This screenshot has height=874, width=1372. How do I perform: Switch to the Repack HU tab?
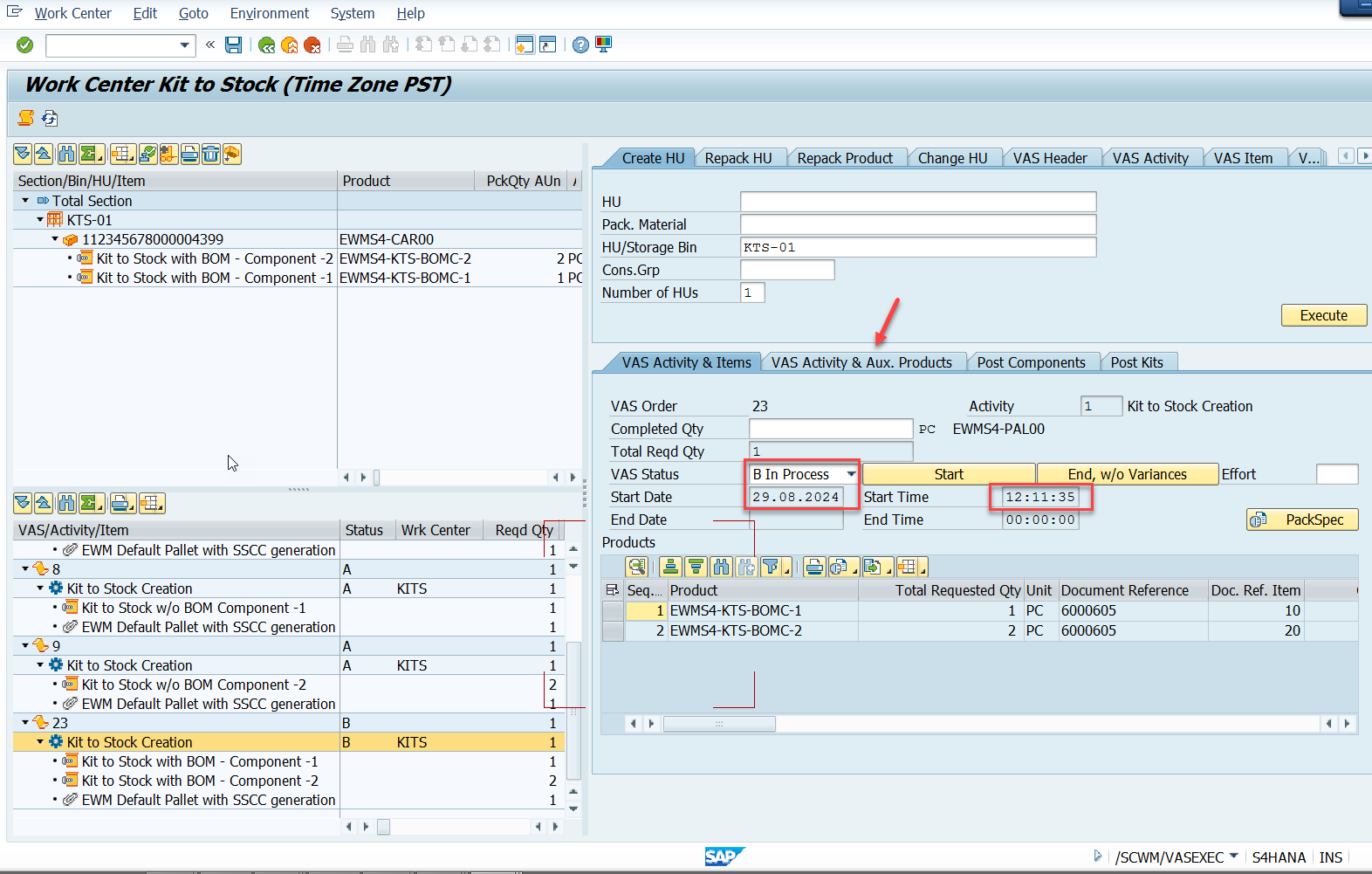tap(738, 158)
